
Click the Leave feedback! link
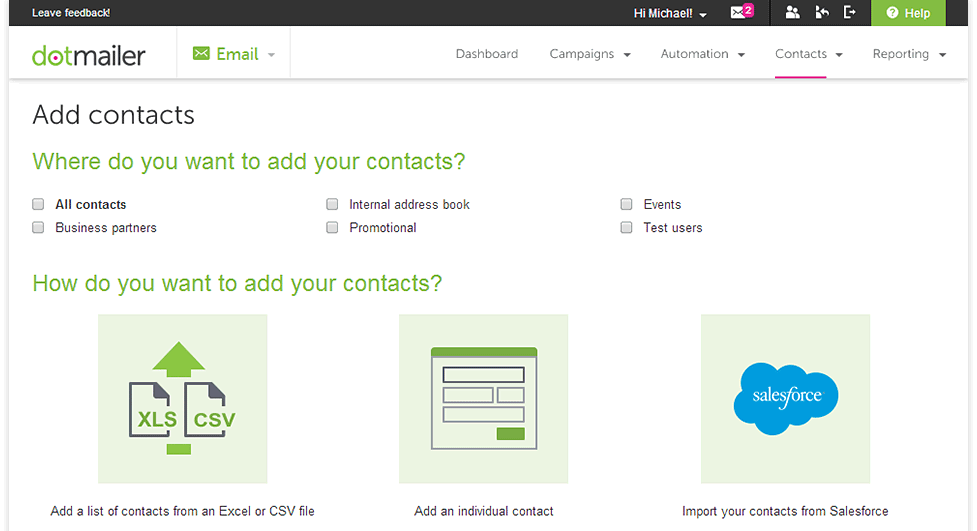71,12
